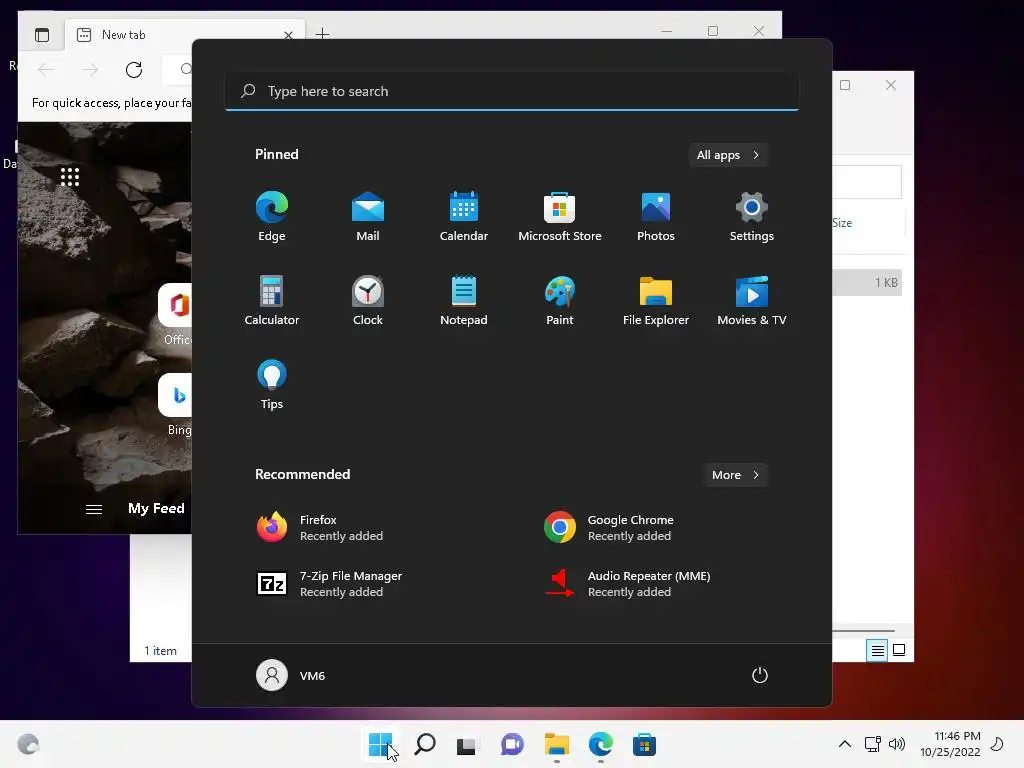Open Microsoft Store pinned app
Screen dimensions: 1024x768
coord(560,217)
